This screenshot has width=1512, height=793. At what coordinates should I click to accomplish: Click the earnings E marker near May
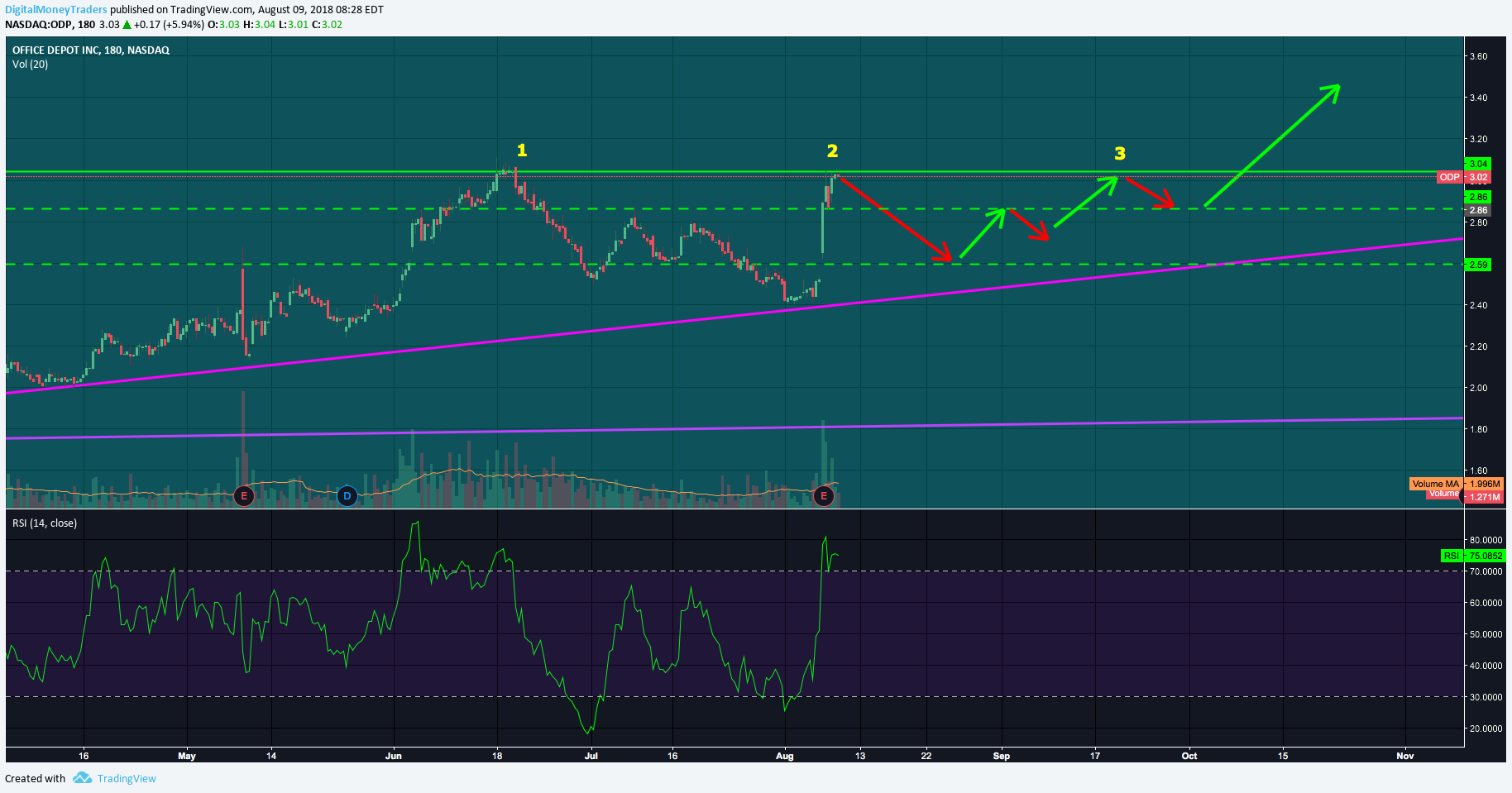[x=243, y=496]
